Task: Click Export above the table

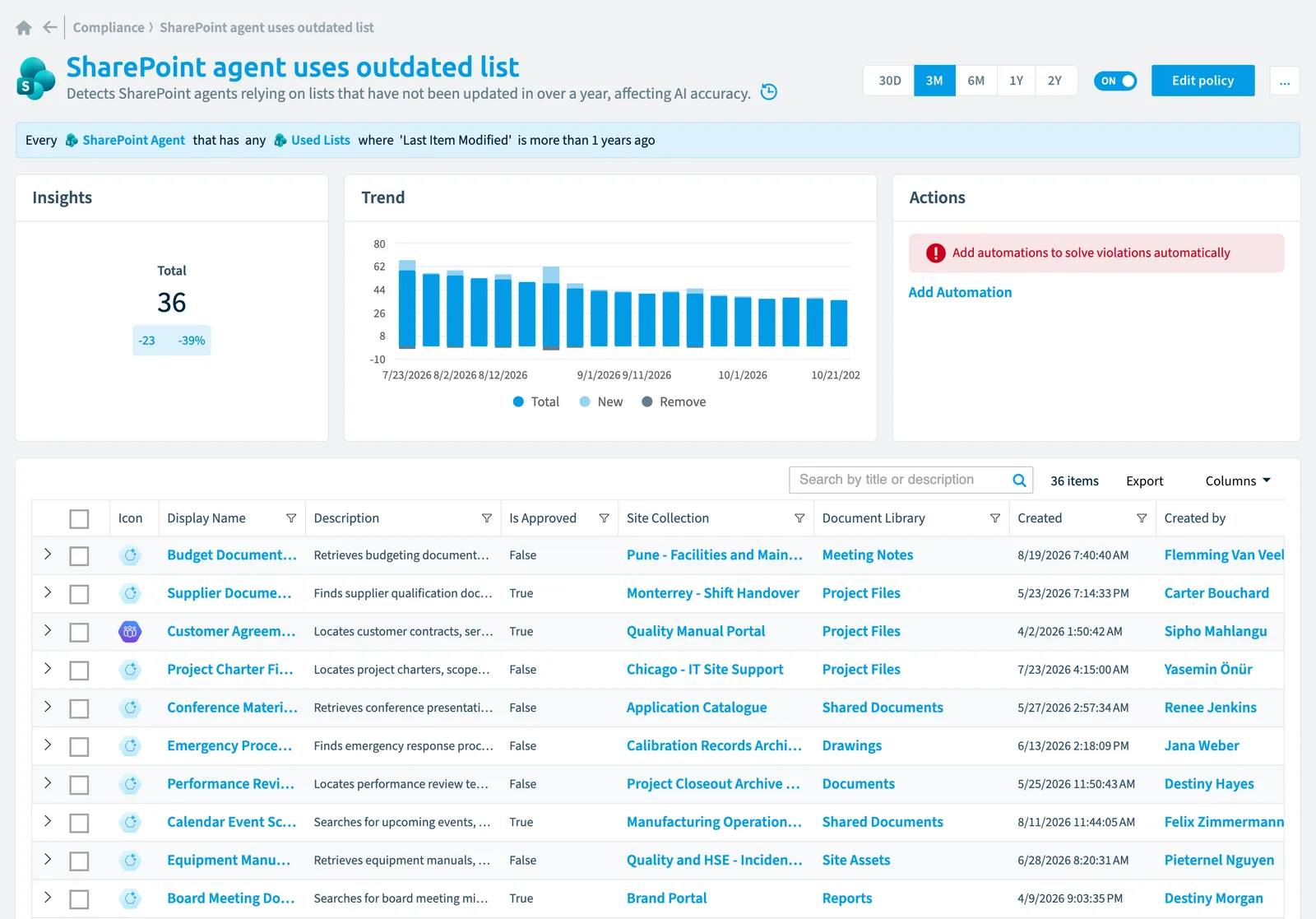Action: (x=1144, y=481)
